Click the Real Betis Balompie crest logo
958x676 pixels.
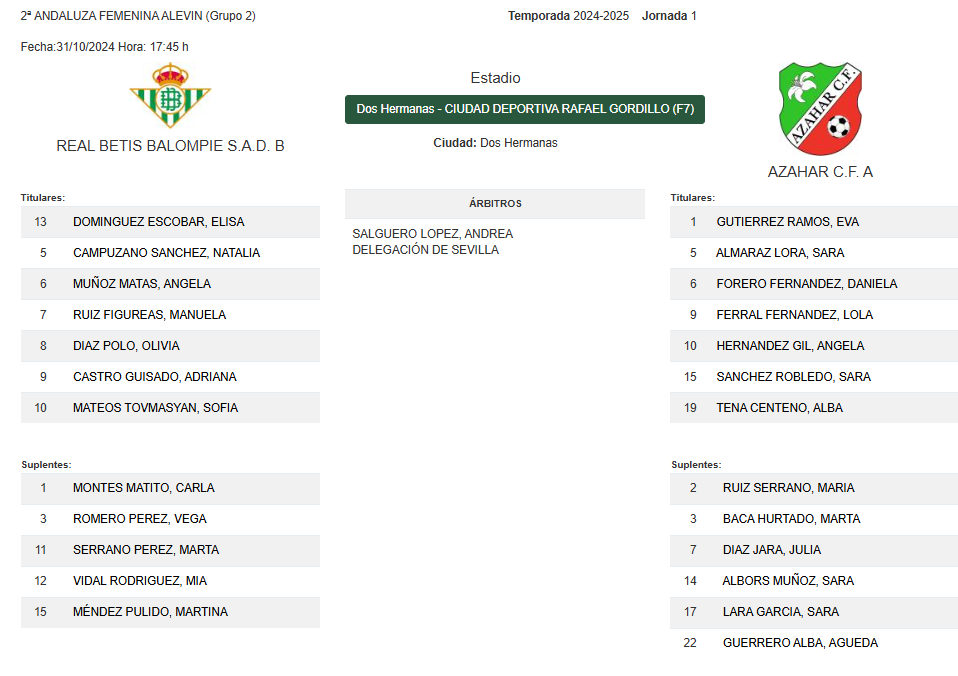click(x=170, y=96)
